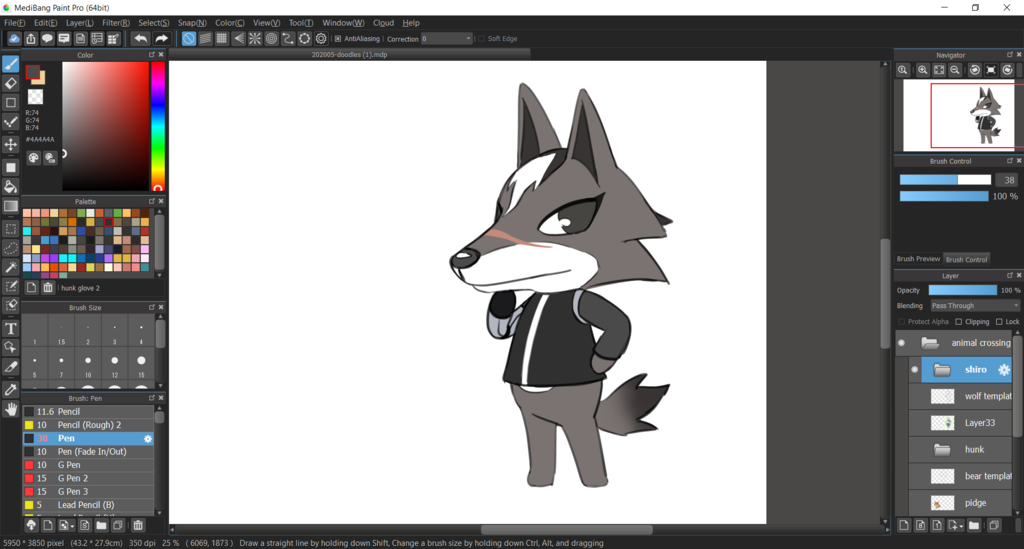Select Lead Pencil (B) brush
Image resolution: width=1024 pixels, height=549 pixels.
click(x=88, y=505)
